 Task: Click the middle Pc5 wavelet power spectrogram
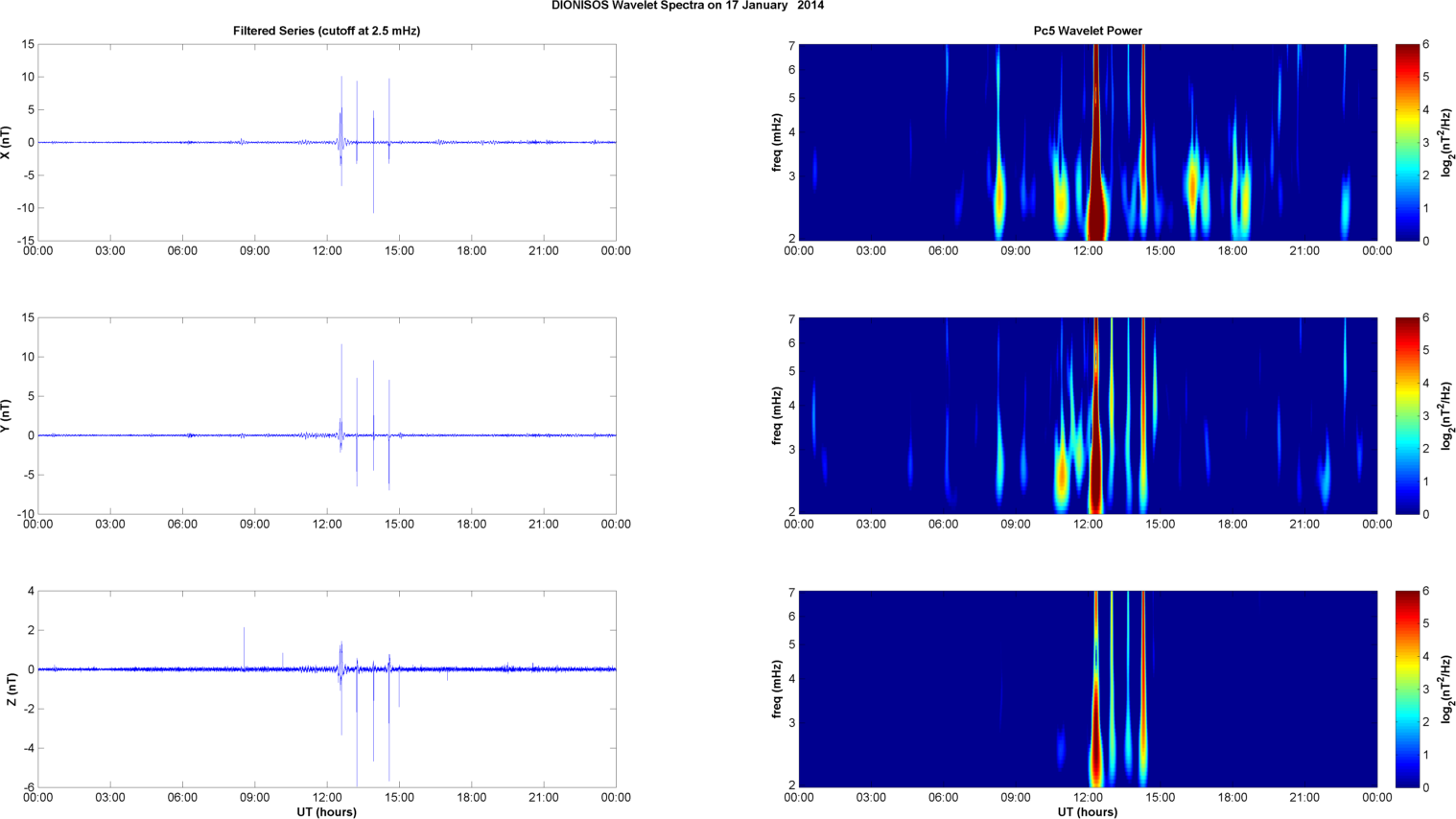pos(1088,415)
